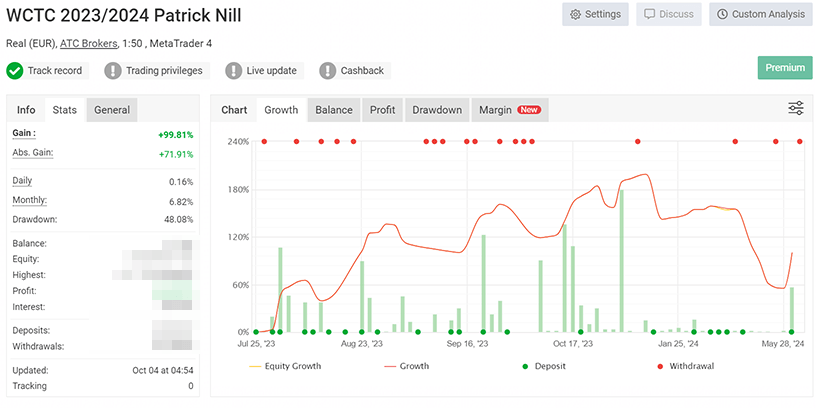
Task: Click the green Track record checkmark icon
Action: tap(15, 71)
